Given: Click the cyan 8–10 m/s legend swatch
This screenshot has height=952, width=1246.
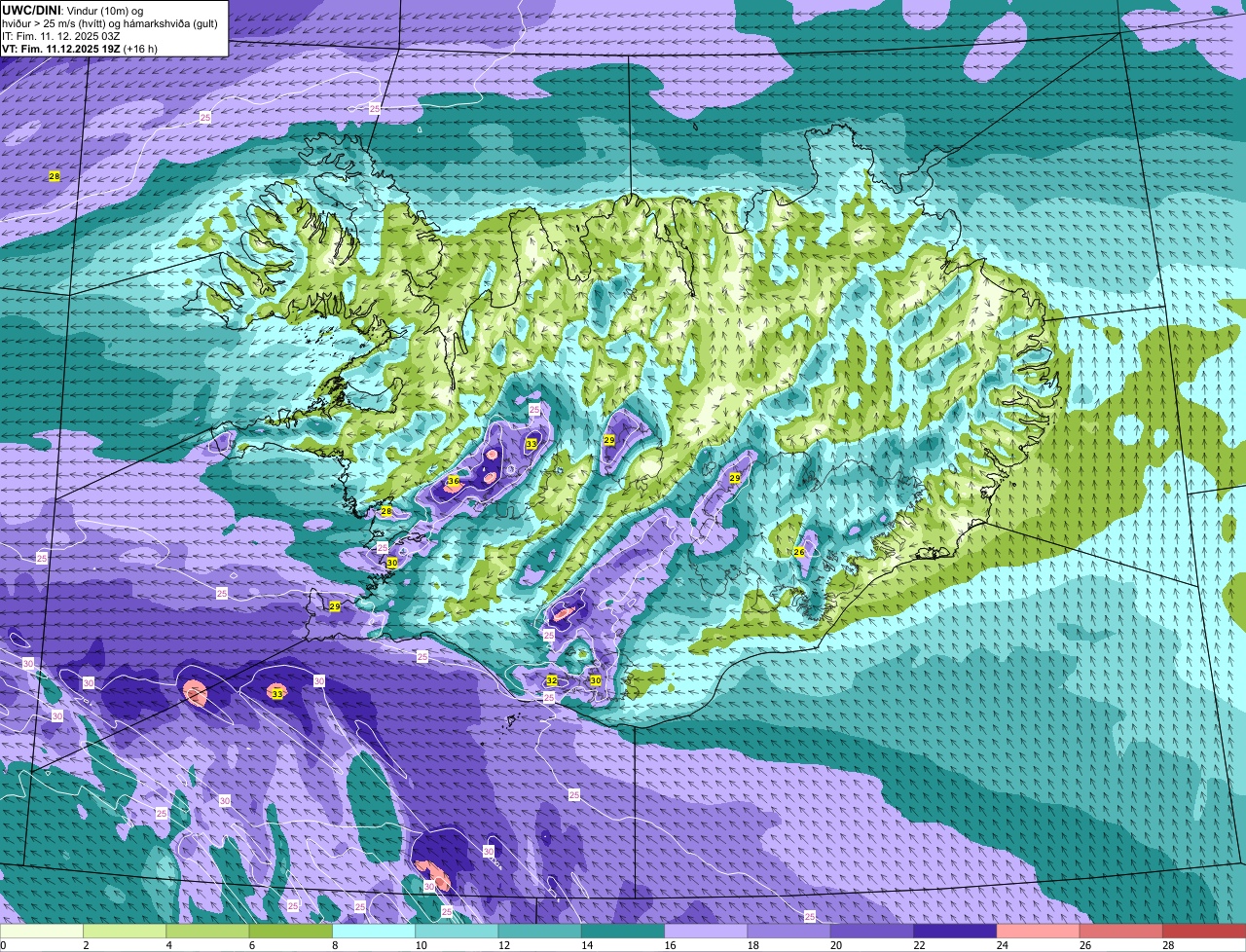Looking at the screenshot, I should [374, 931].
